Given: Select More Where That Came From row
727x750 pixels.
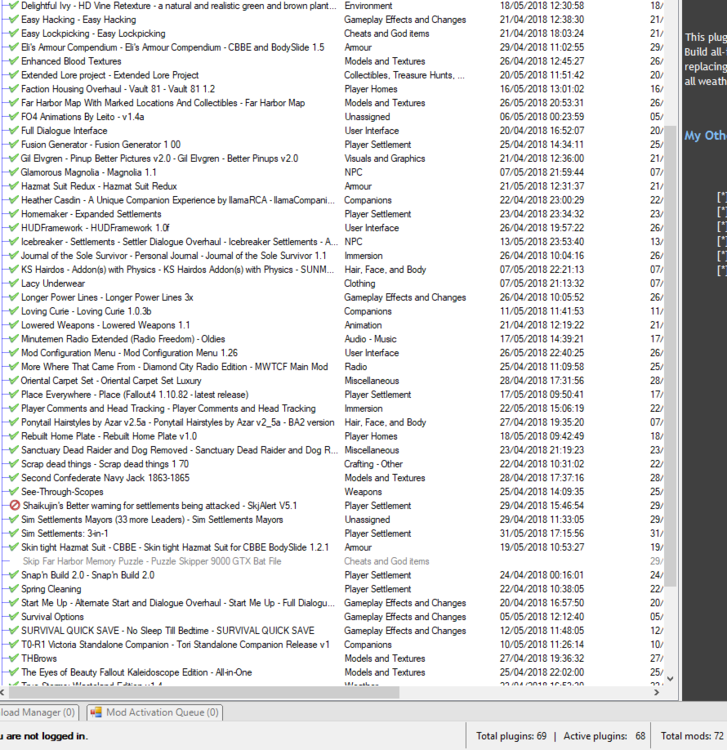Looking at the screenshot, I should click(332, 366).
